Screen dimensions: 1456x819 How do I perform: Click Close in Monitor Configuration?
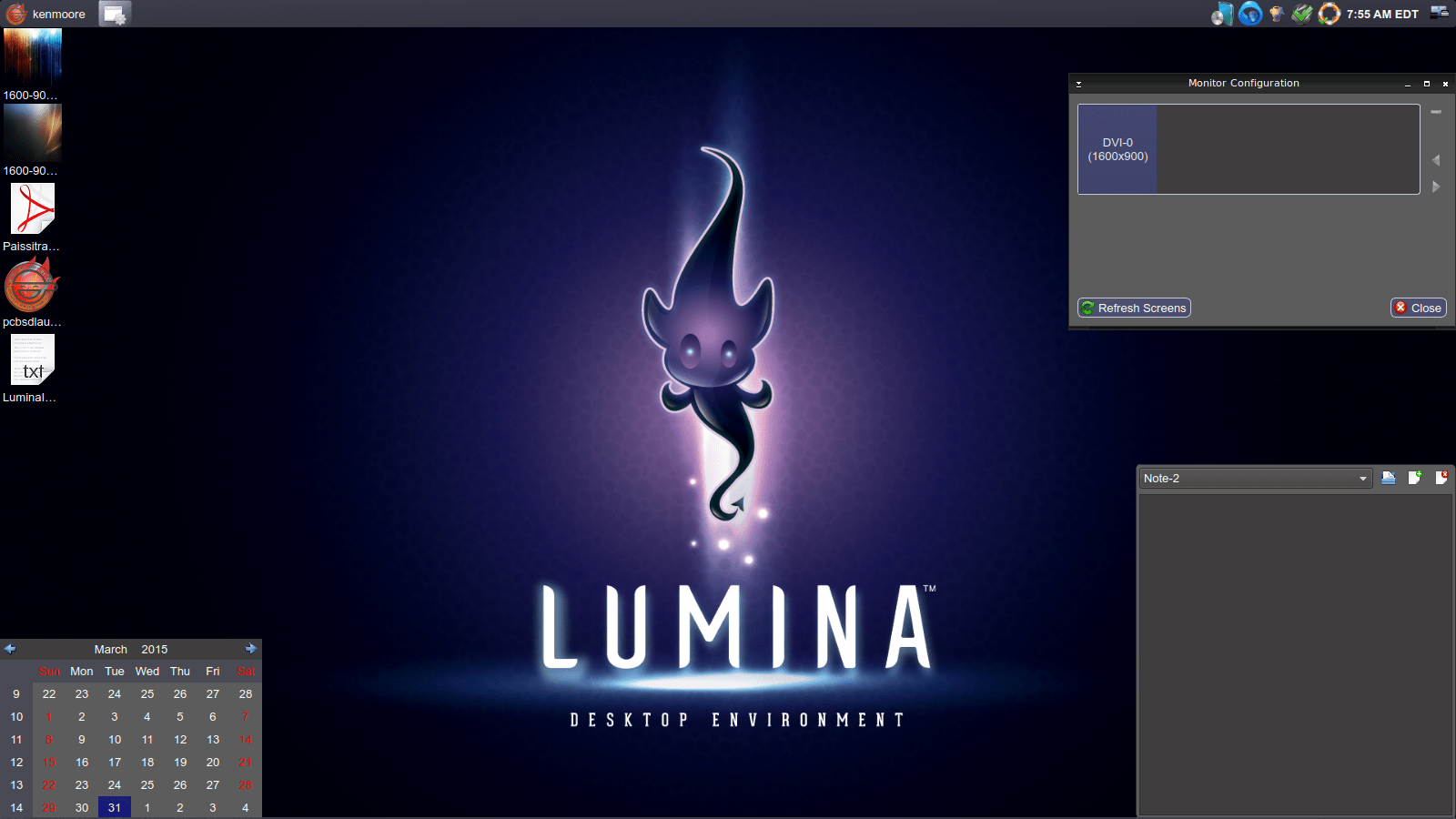pos(1418,308)
